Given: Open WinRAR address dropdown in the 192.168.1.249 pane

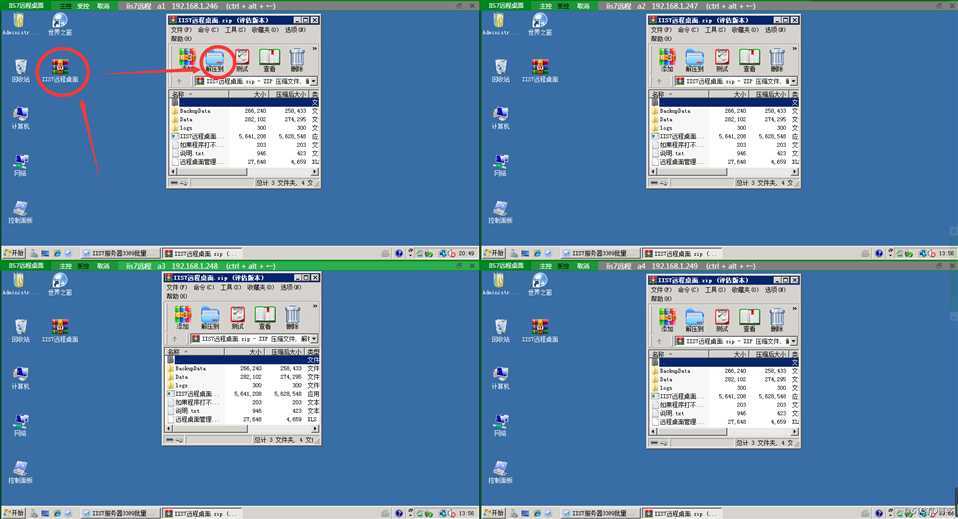Looking at the screenshot, I should click(794, 341).
